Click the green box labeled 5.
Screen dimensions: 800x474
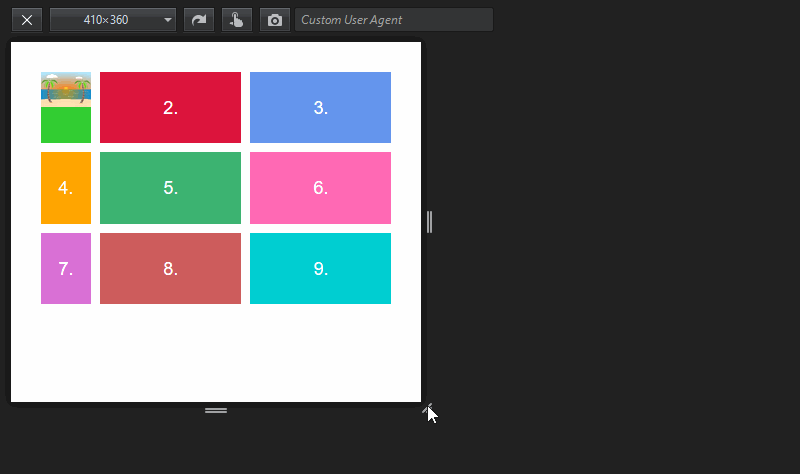170,188
